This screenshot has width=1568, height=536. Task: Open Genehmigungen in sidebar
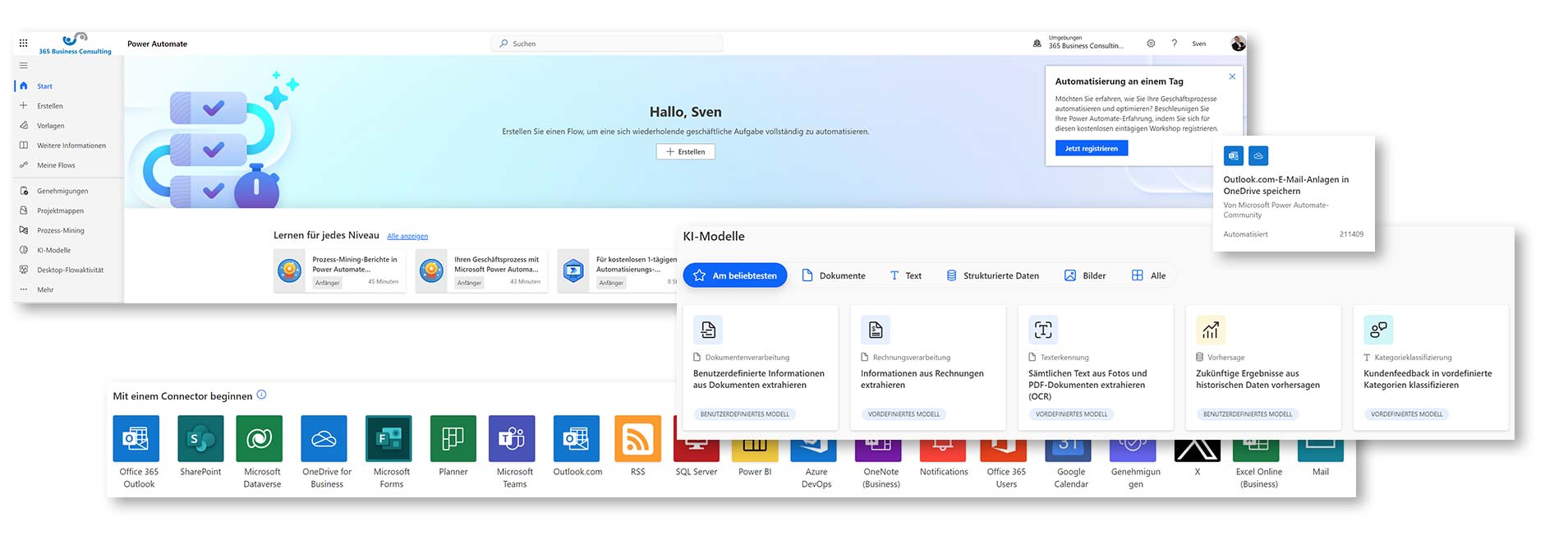click(x=69, y=191)
